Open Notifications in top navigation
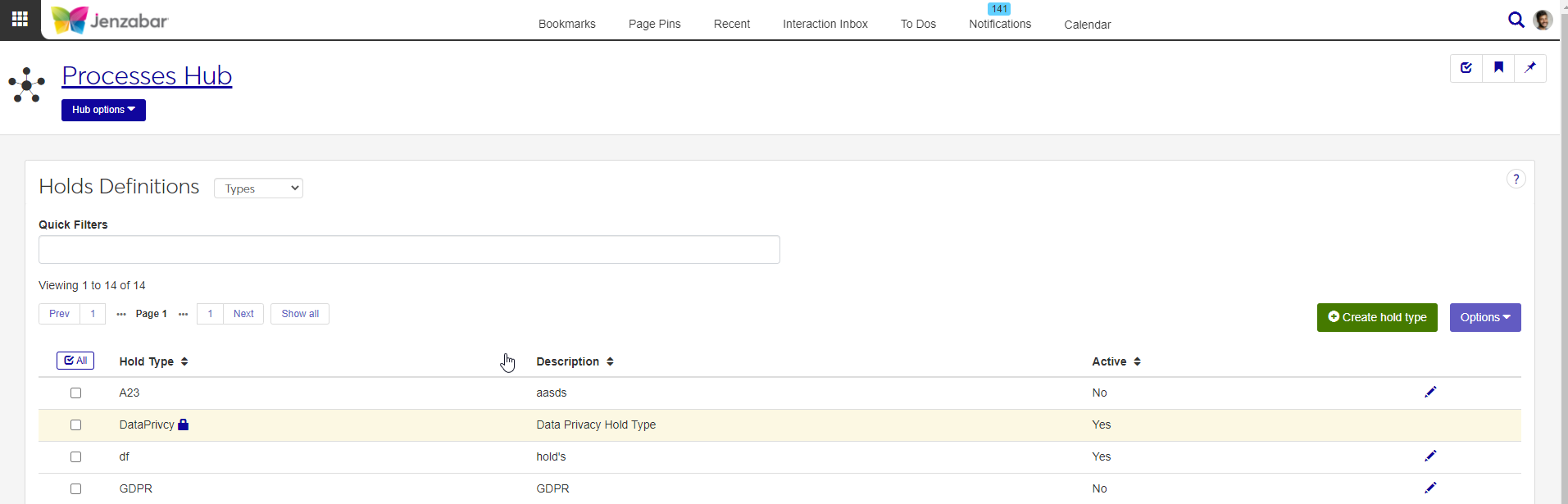This screenshot has width=1568, height=504. click(999, 24)
